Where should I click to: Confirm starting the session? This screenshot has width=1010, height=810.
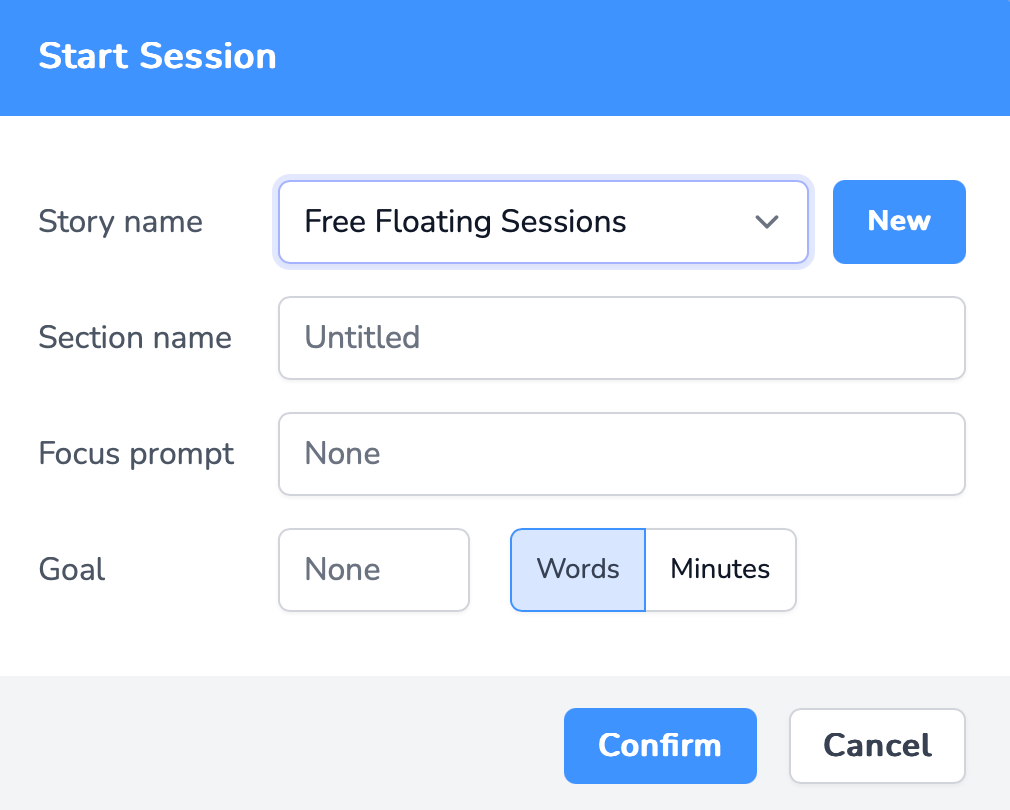(660, 746)
